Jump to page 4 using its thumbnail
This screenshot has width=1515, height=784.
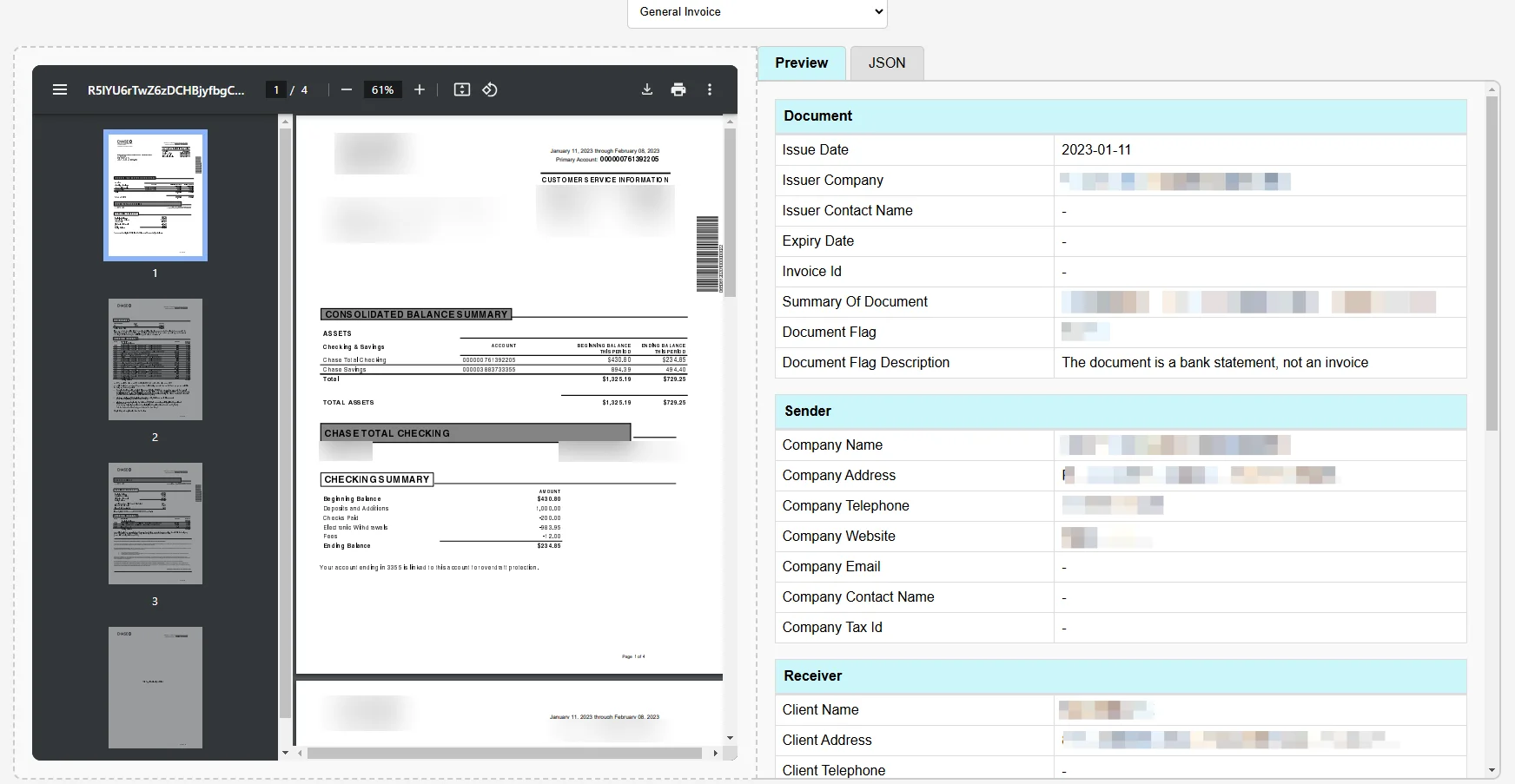pyautogui.click(x=155, y=687)
